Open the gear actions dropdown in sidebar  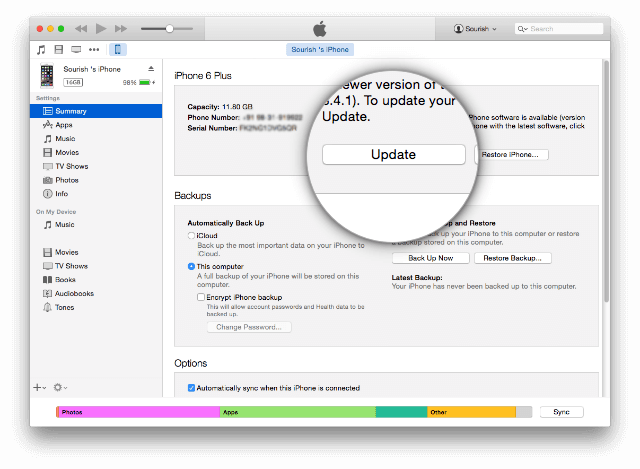60,387
